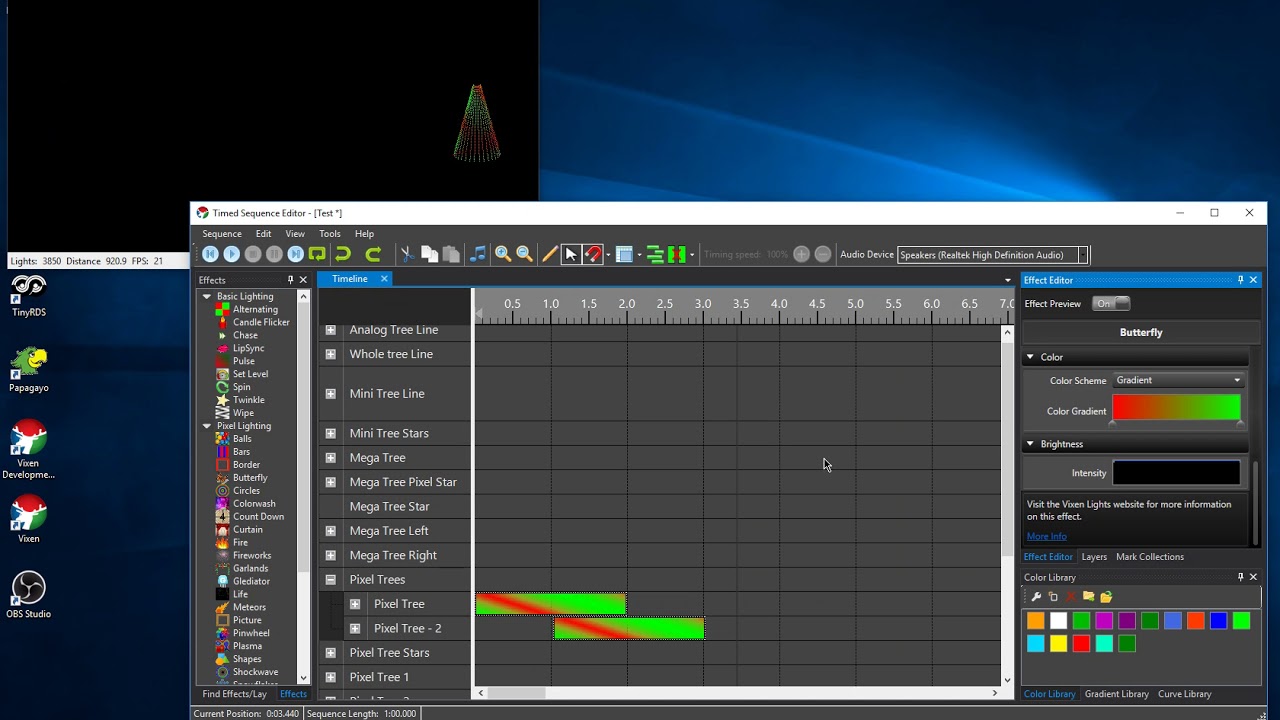
Task: Click the green align effects icon
Action: [x=655, y=254]
